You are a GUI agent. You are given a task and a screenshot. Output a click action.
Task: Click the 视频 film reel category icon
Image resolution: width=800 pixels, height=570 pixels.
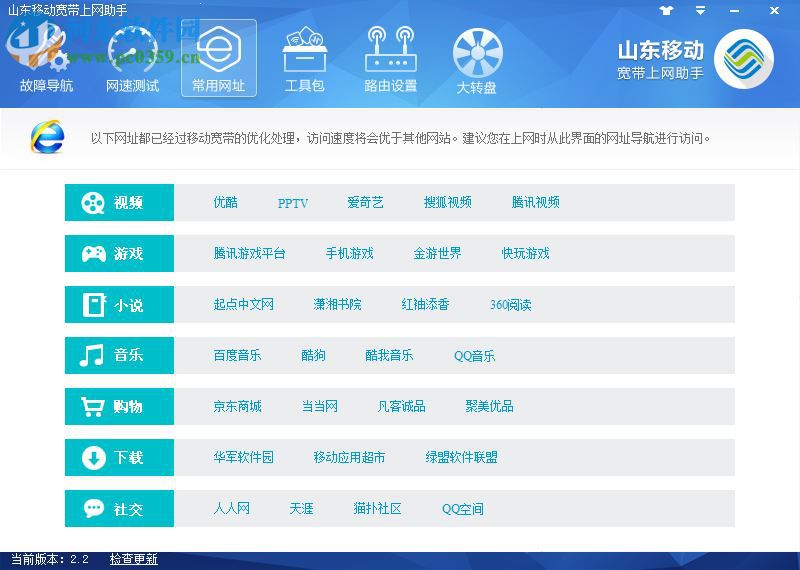coord(93,203)
